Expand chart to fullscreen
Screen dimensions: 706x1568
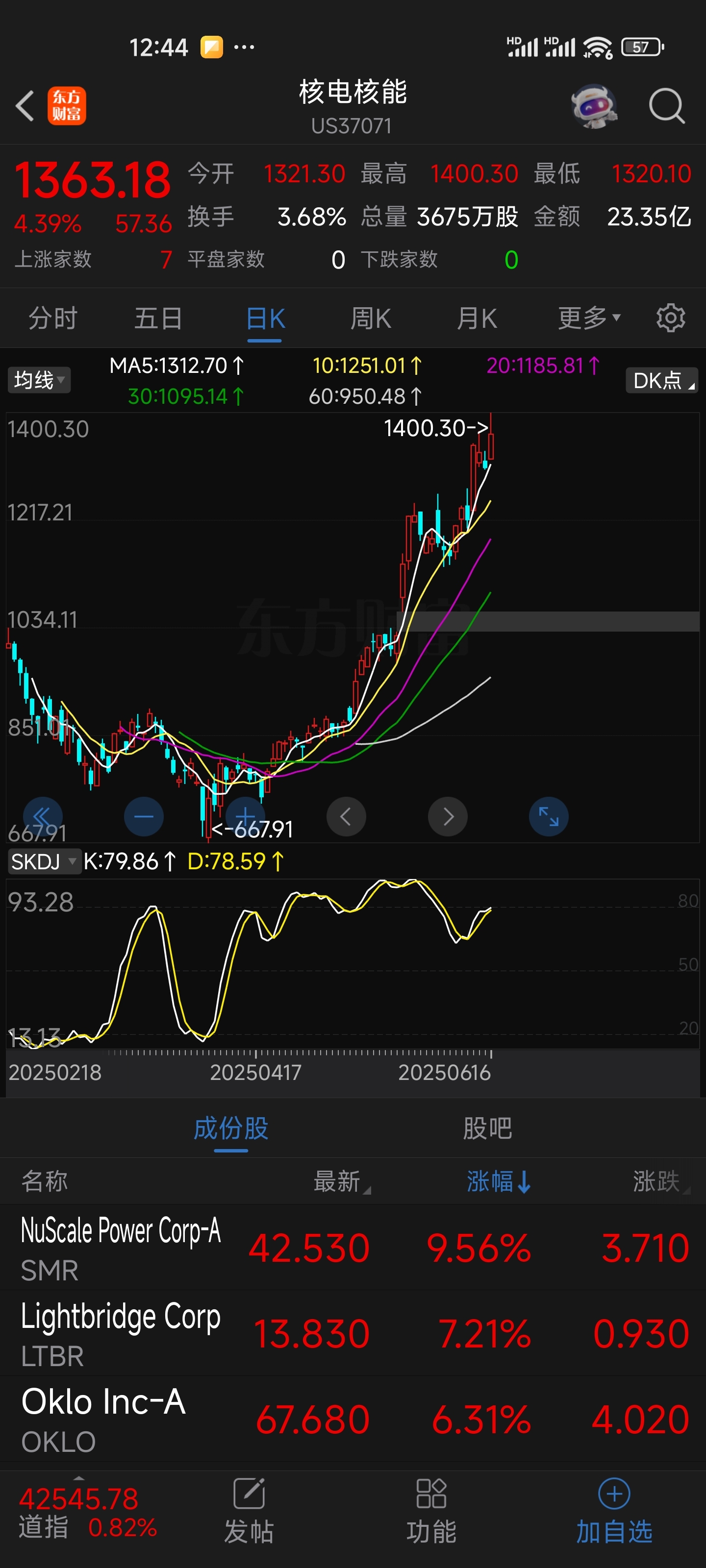click(549, 816)
